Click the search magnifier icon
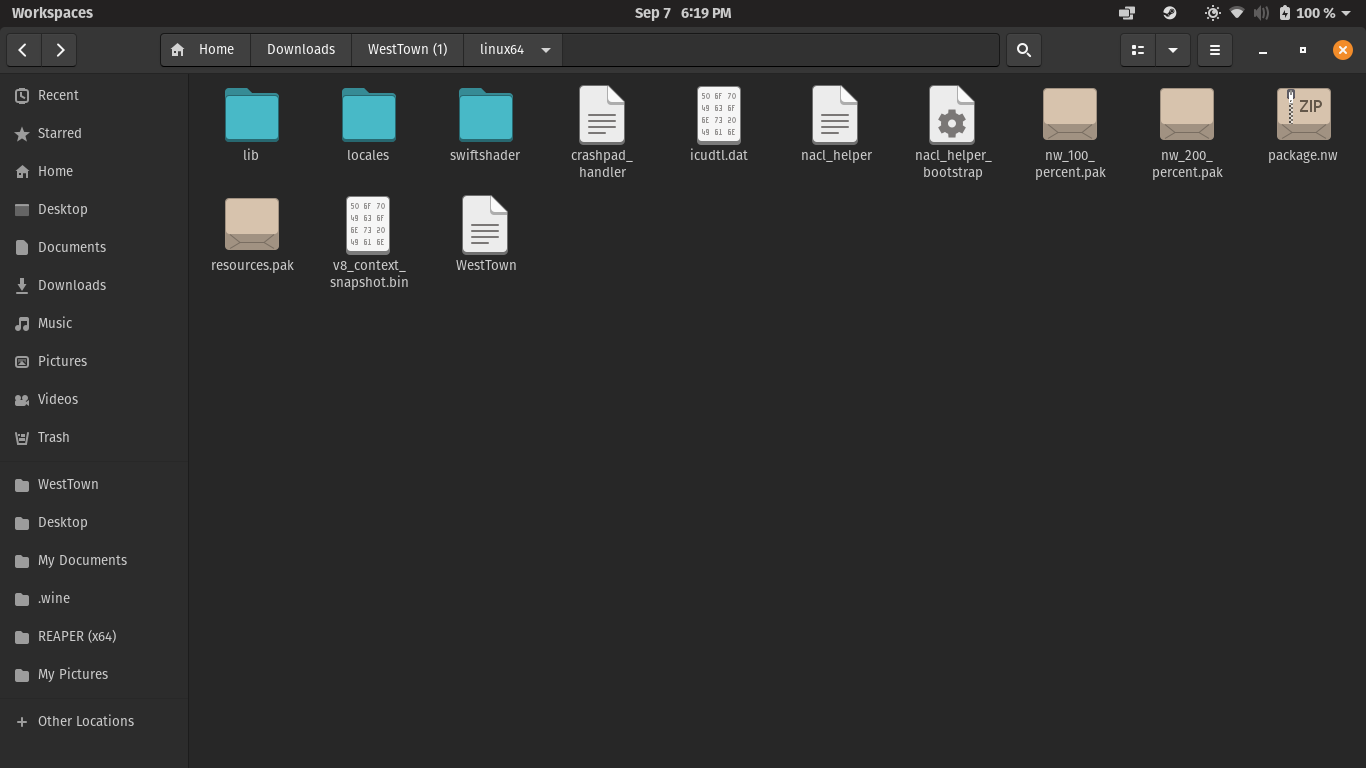The height and width of the screenshot is (768, 1366). click(1023, 50)
